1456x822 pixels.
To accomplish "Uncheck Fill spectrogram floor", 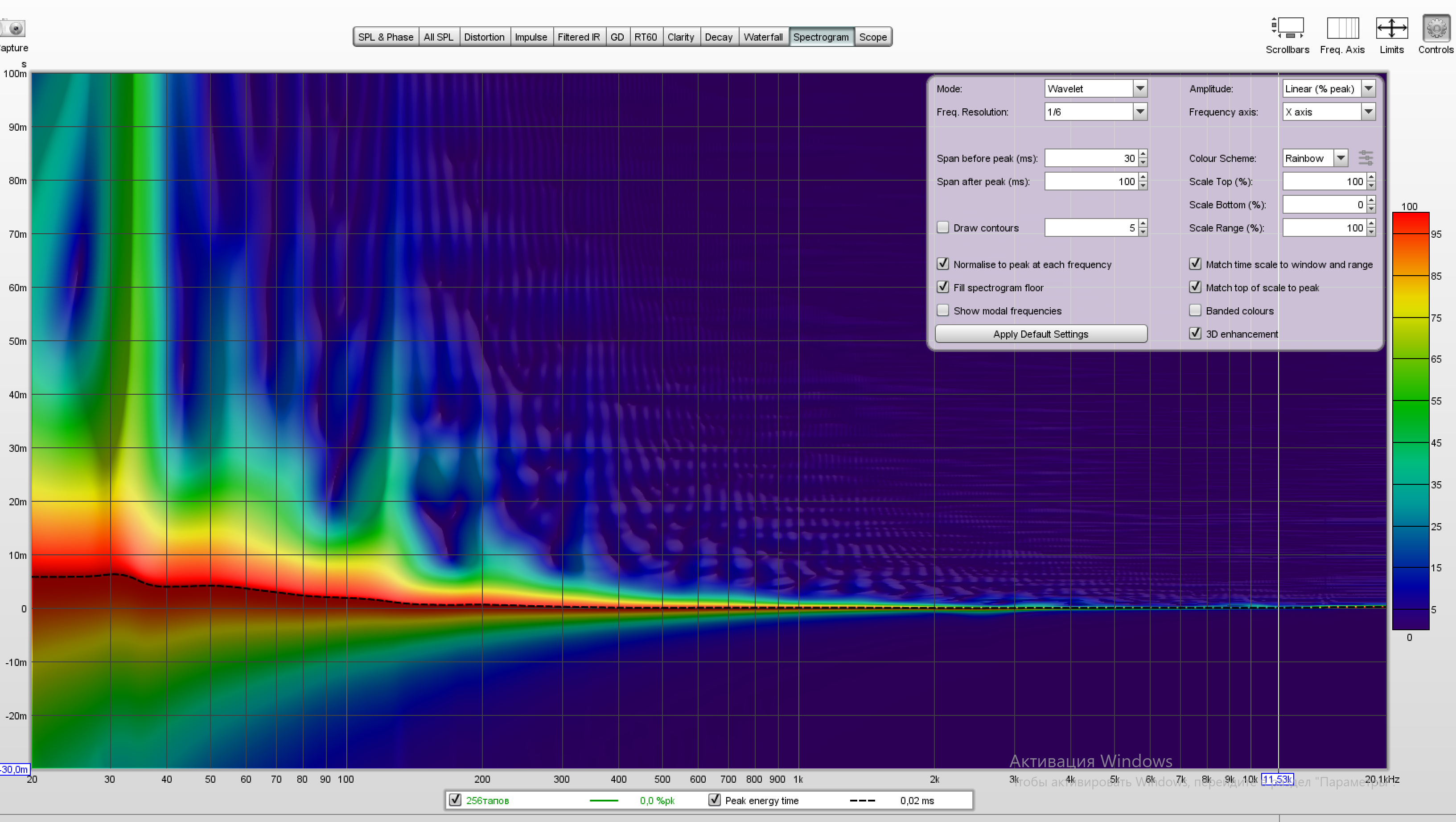I will (x=943, y=287).
